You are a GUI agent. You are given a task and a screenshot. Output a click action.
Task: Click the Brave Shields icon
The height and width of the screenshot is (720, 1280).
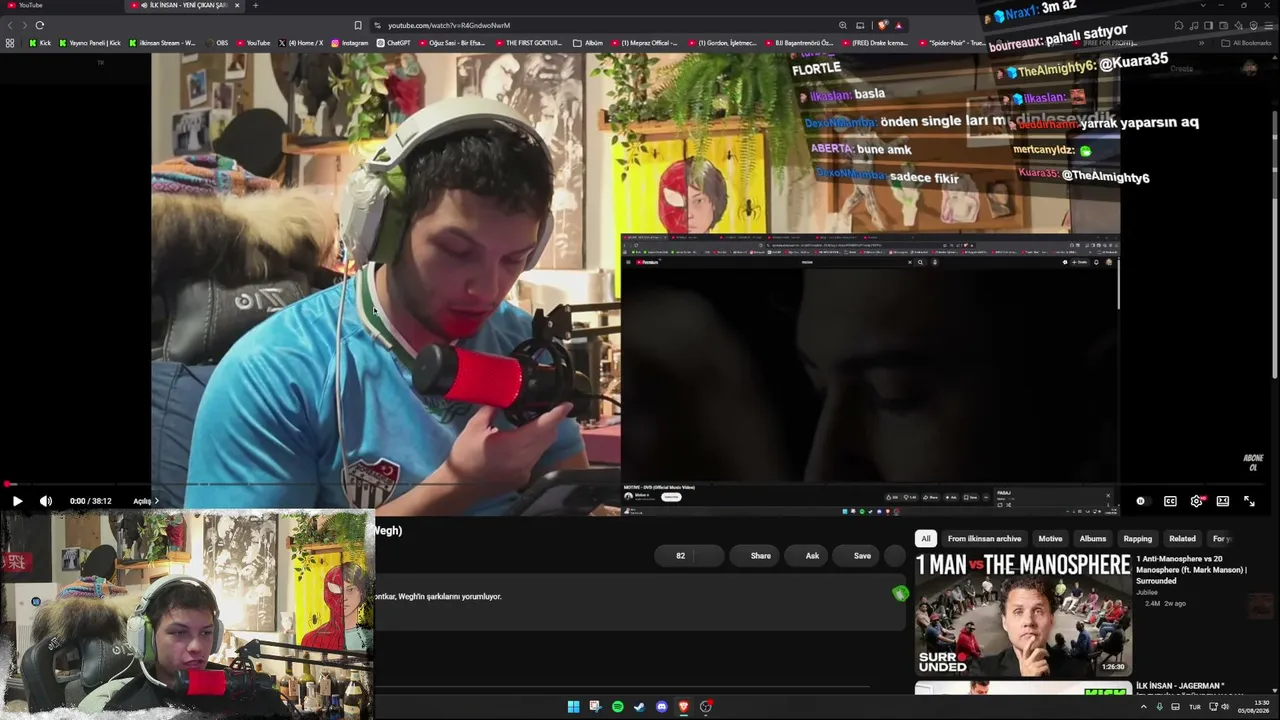click(x=883, y=25)
